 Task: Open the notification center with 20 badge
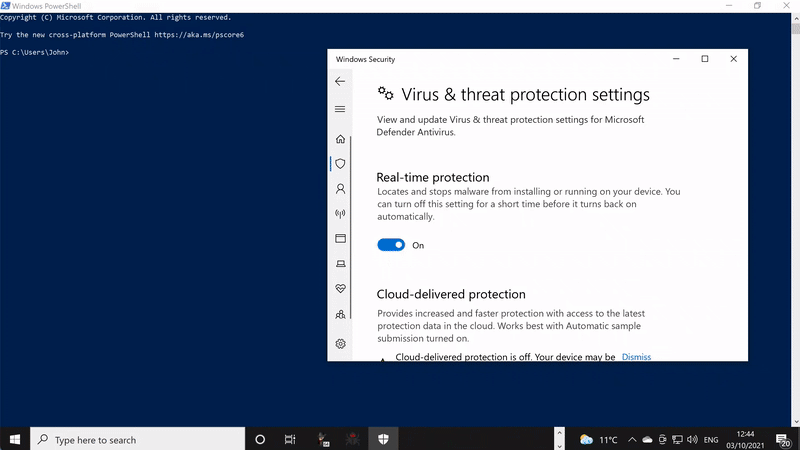pyautogui.click(x=782, y=439)
